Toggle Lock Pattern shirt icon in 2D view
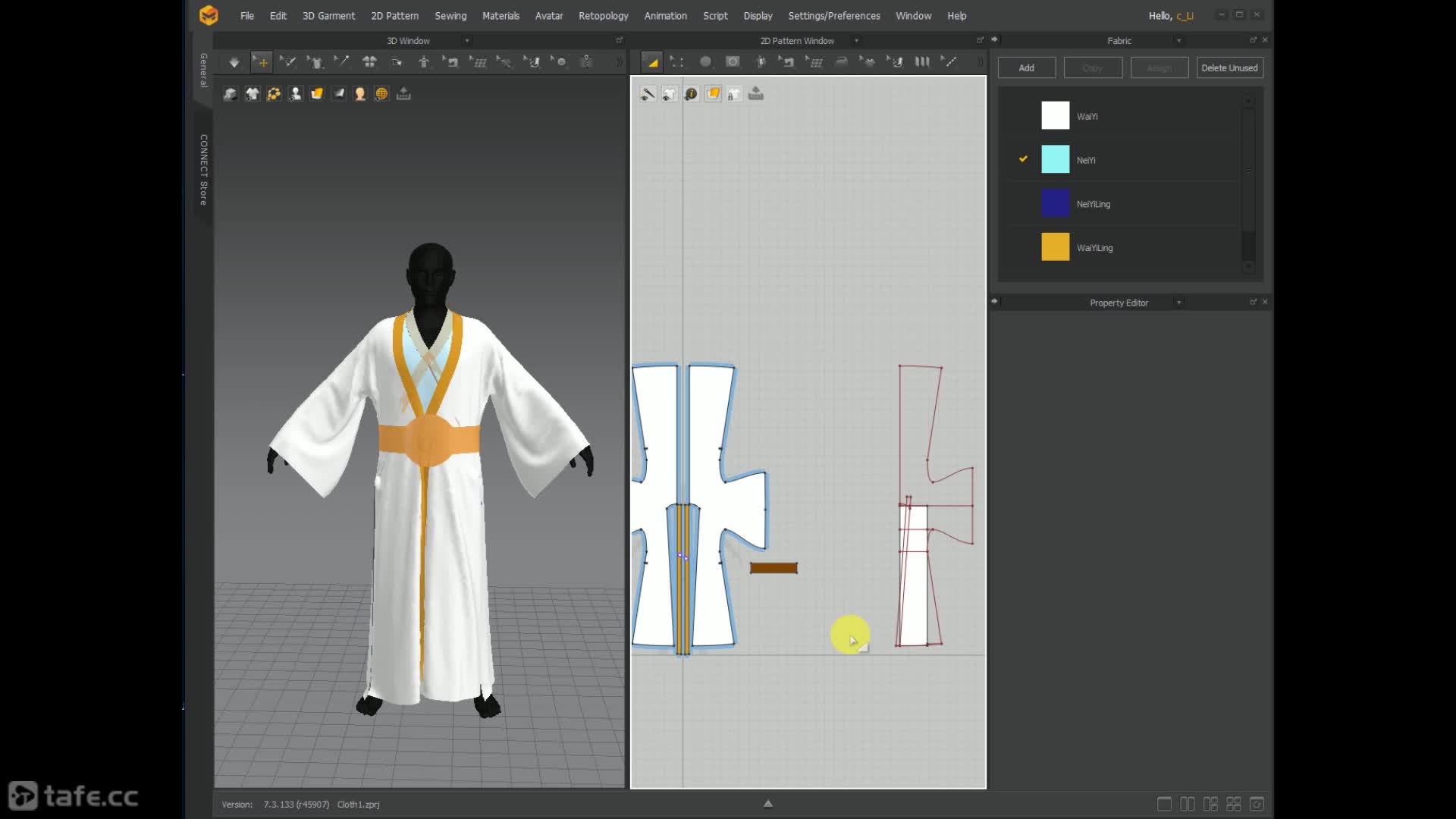 pos(734,94)
